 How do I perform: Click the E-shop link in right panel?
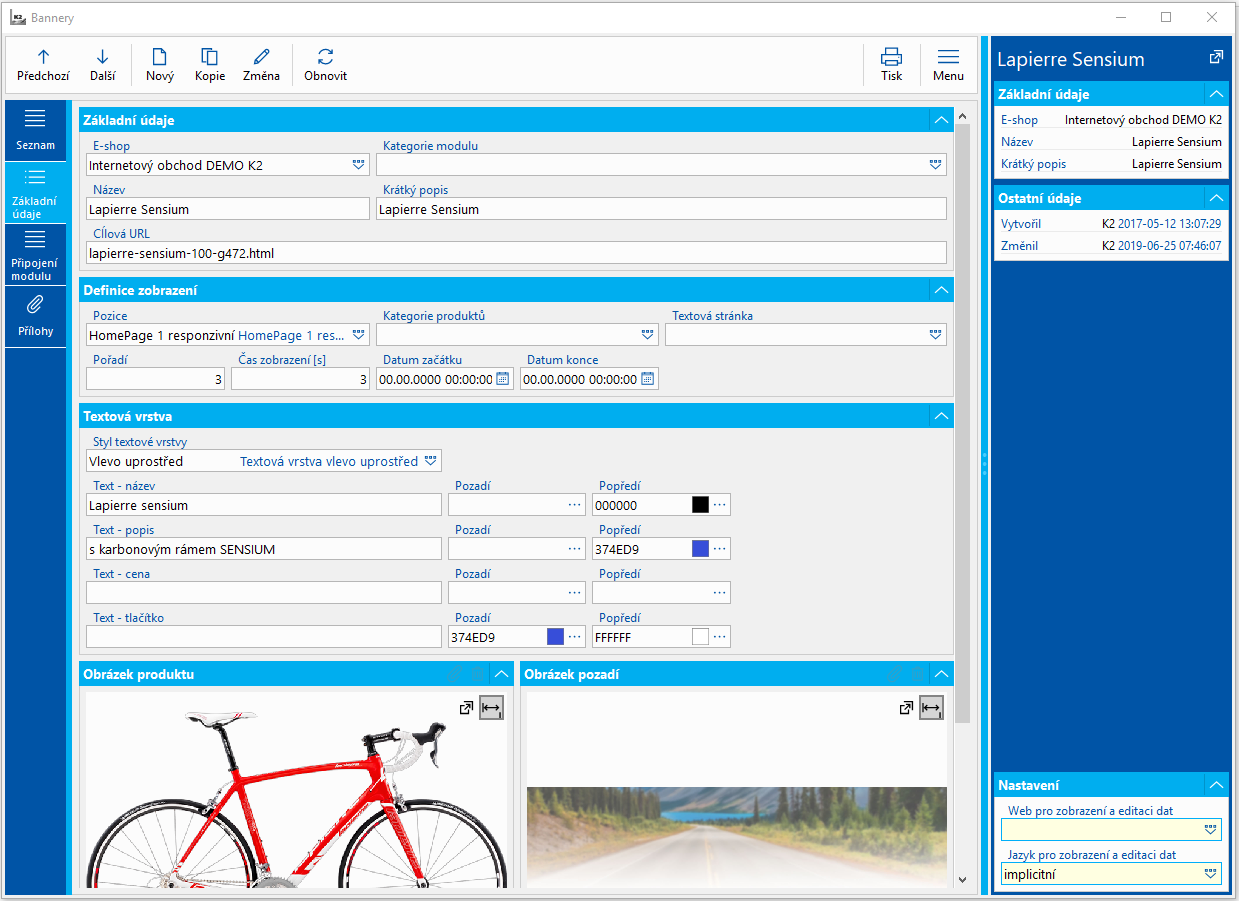[x=1019, y=120]
